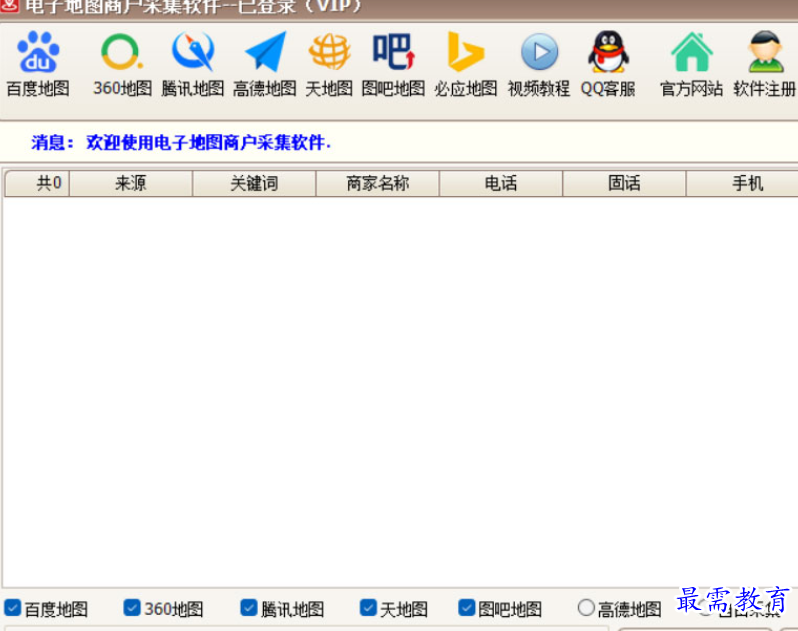Toggle the 腾讯地图 checkbox
Viewport: 798px width, 631px height.
(x=249, y=607)
